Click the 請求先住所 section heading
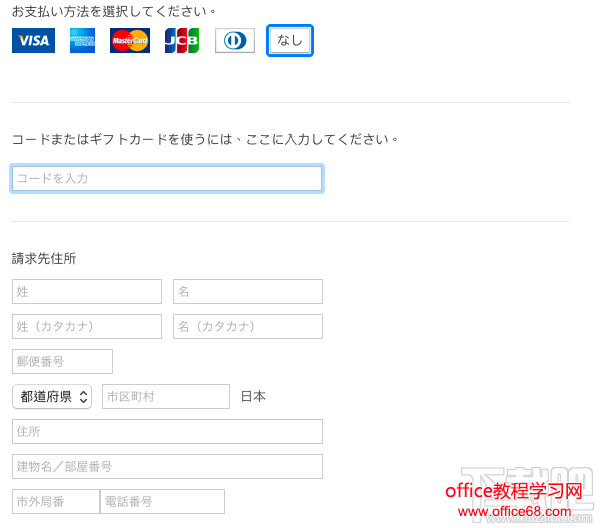The width and height of the screenshot is (601, 528). click(44, 258)
